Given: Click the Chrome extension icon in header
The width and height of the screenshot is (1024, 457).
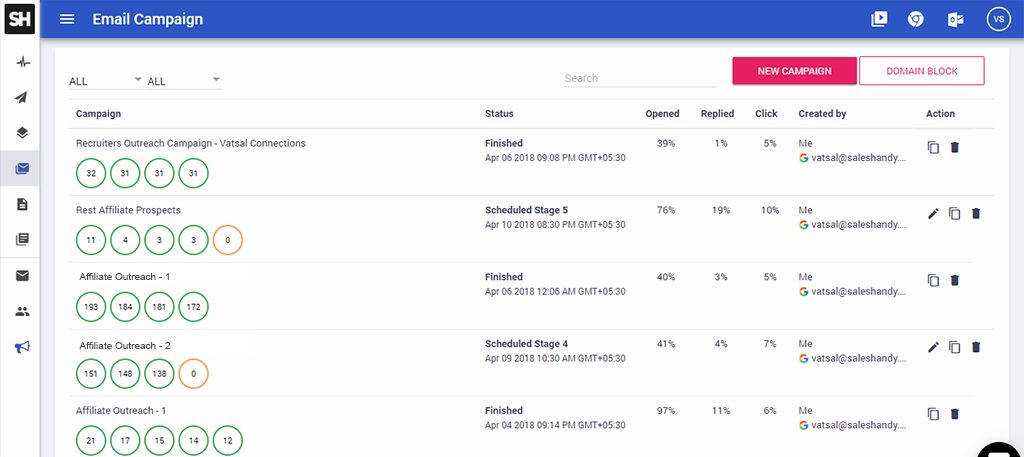Looking at the screenshot, I should pos(916,19).
